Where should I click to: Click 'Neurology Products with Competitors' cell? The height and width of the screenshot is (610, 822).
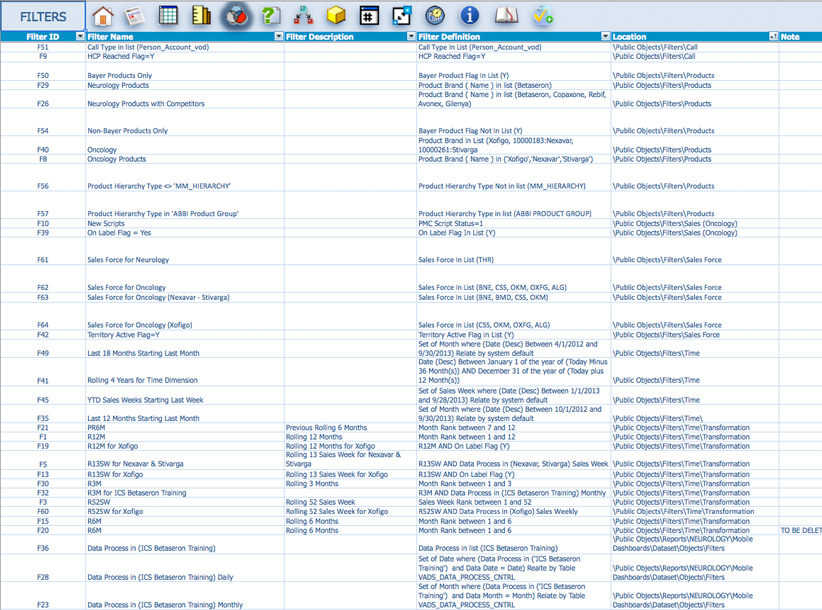click(x=146, y=104)
